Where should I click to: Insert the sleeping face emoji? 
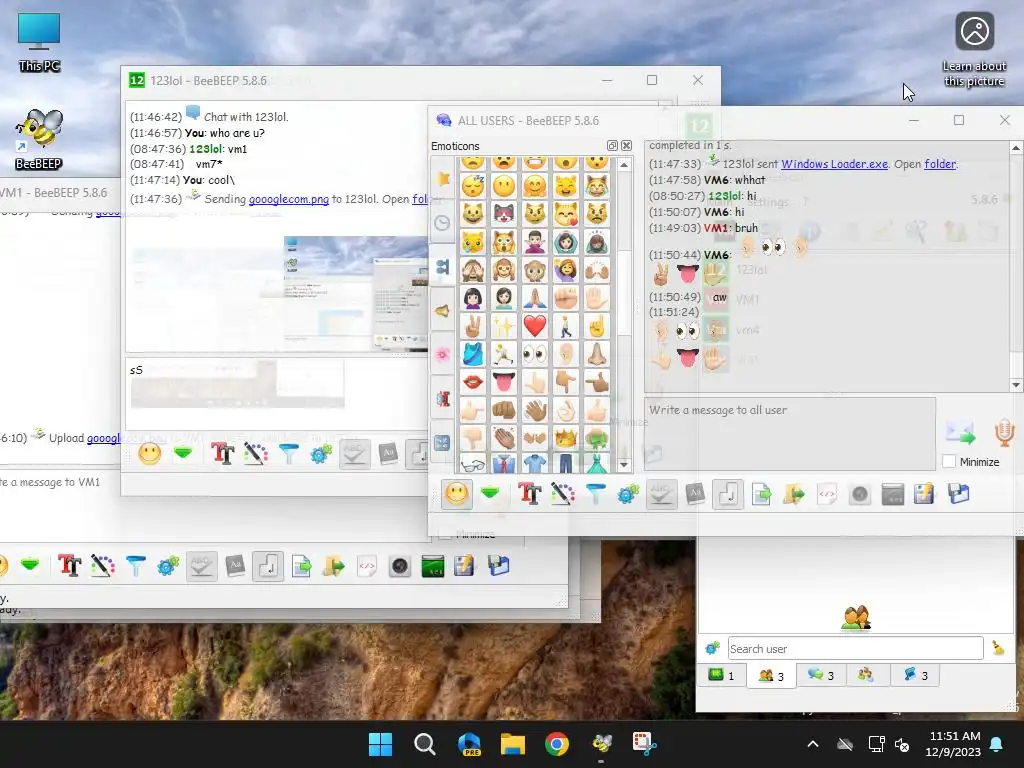click(x=473, y=186)
